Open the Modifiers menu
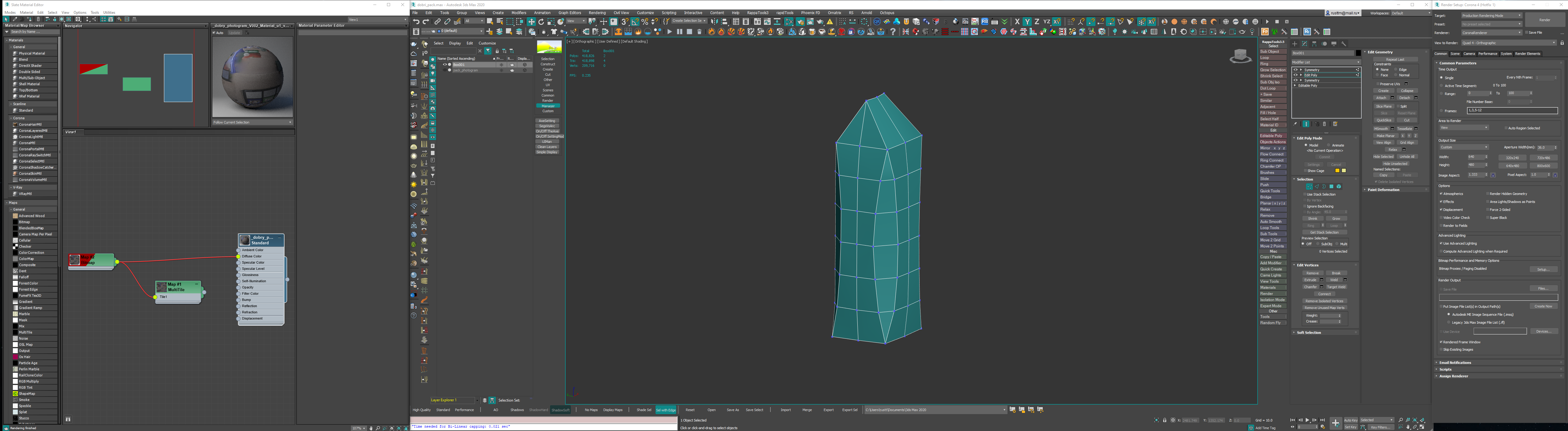Viewport: 1568px width, 431px height. (518, 13)
